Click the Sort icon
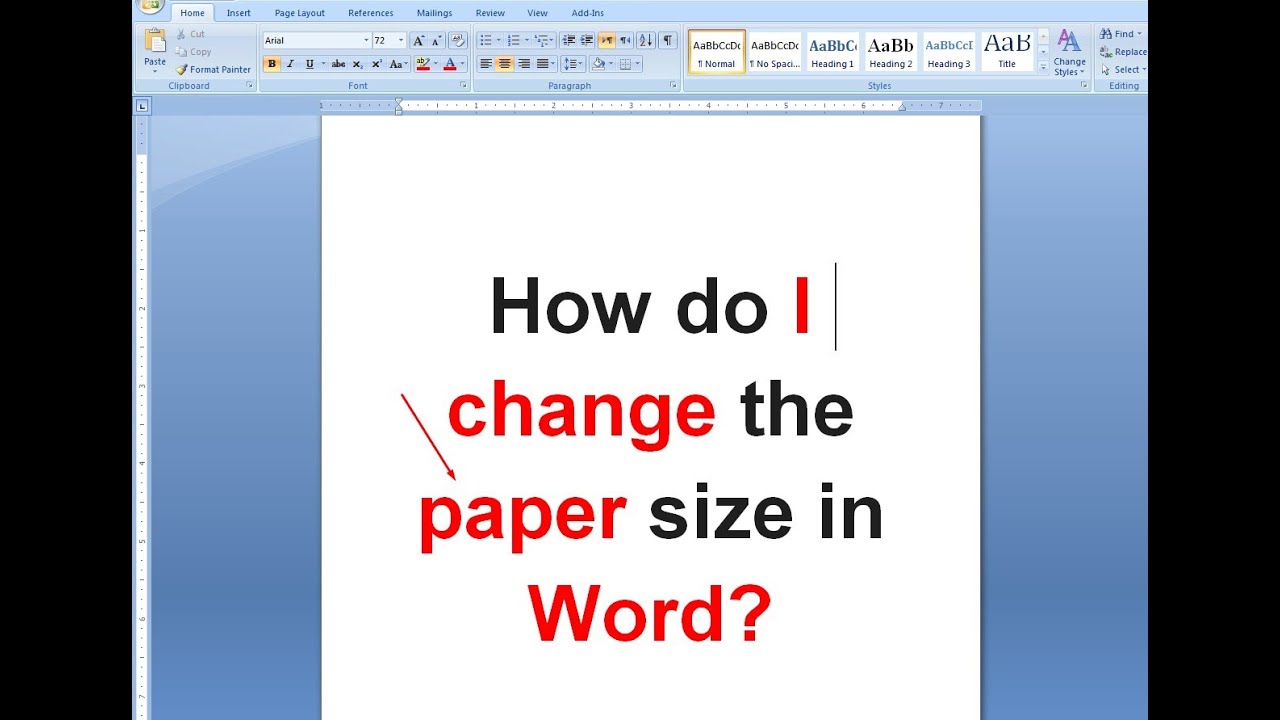The image size is (1280, 720). point(645,40)
